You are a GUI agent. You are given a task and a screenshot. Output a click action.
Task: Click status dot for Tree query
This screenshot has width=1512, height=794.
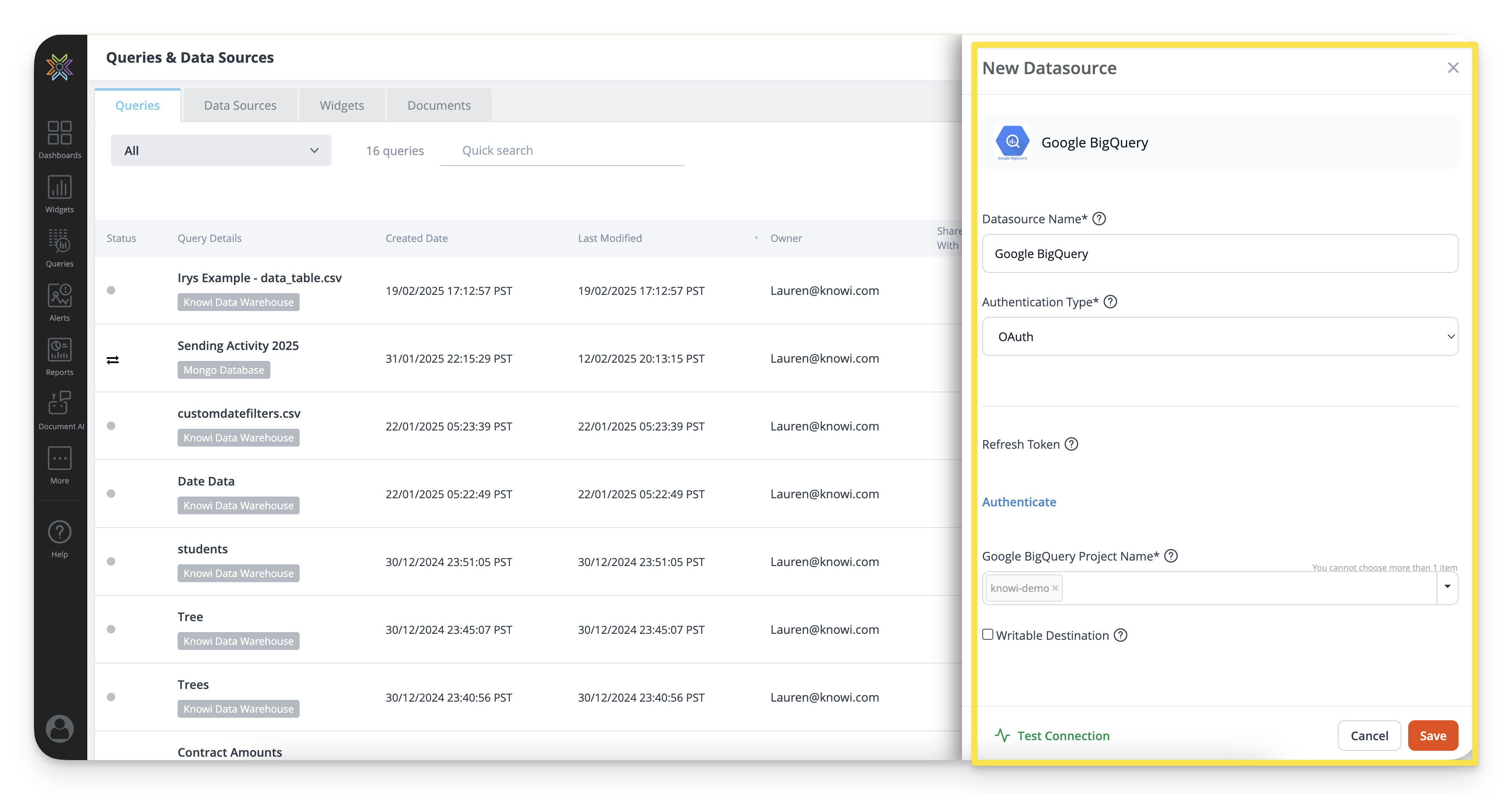coord(111,629)
